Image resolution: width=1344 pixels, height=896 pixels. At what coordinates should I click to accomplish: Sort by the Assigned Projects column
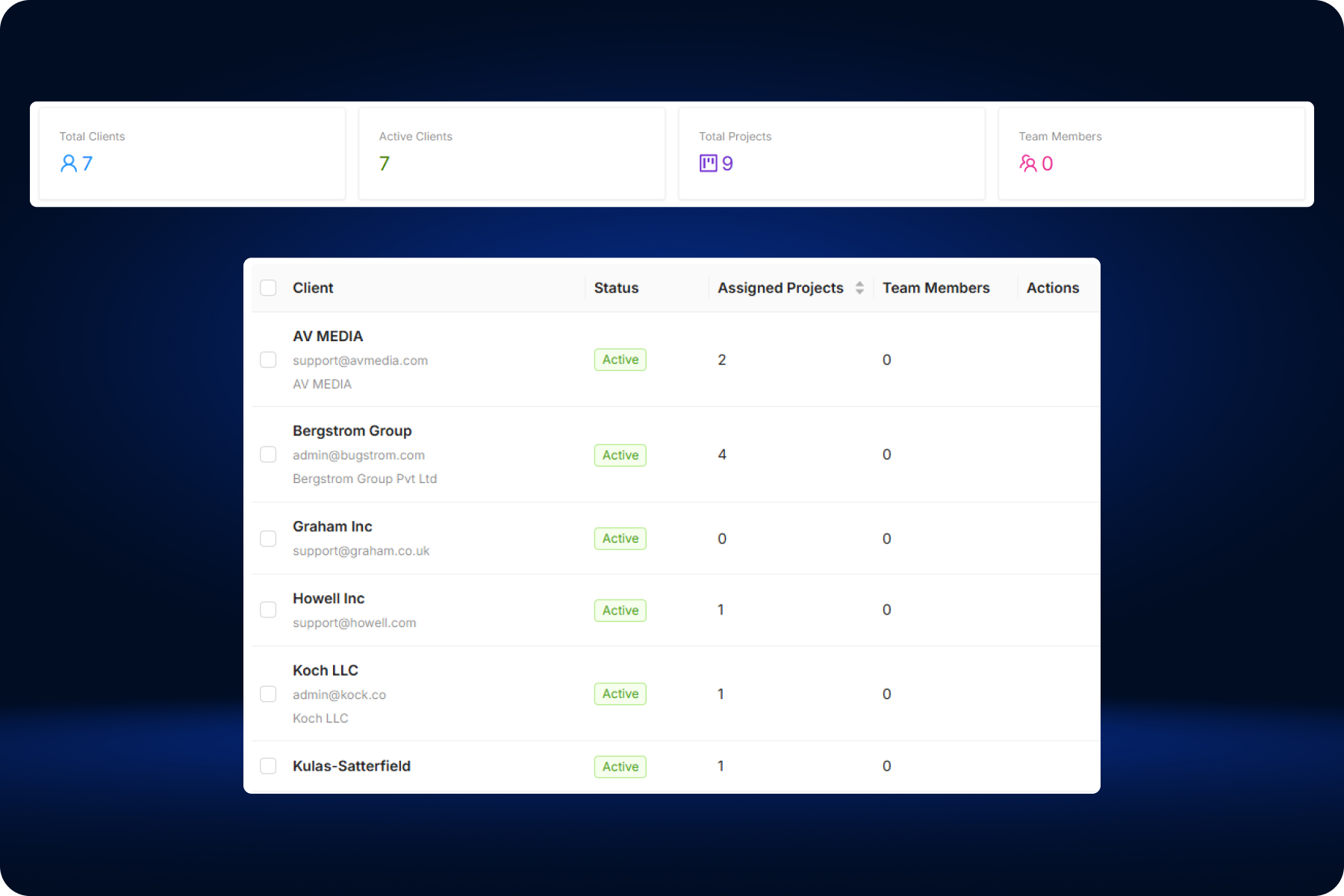click(x=780, y=287)
